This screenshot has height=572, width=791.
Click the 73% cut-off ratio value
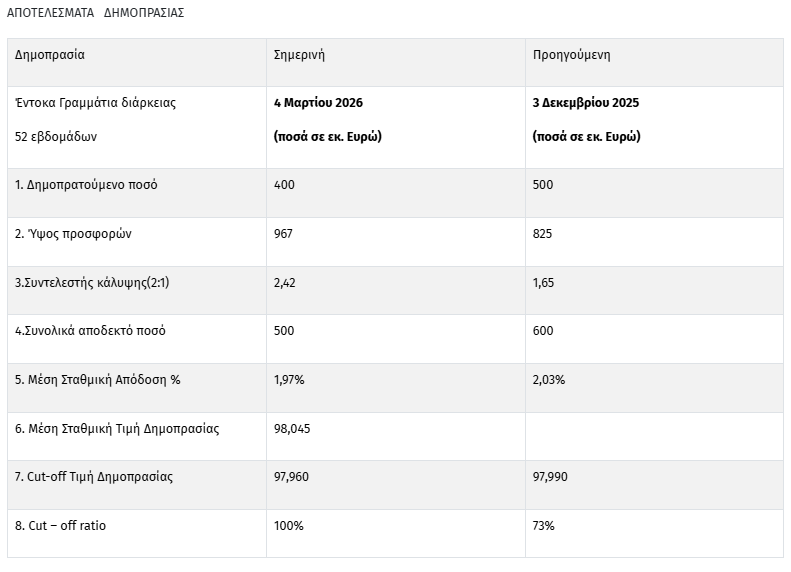pos(544,526)
